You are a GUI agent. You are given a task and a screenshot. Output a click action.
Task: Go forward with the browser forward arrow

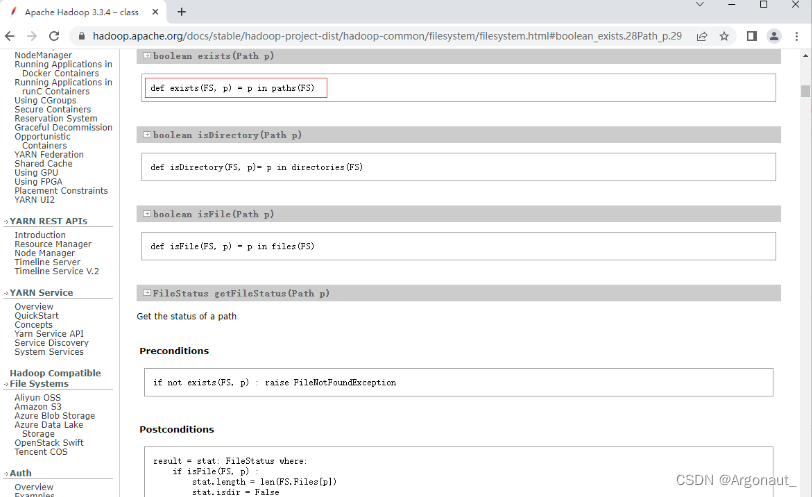[x=32, y=36]
